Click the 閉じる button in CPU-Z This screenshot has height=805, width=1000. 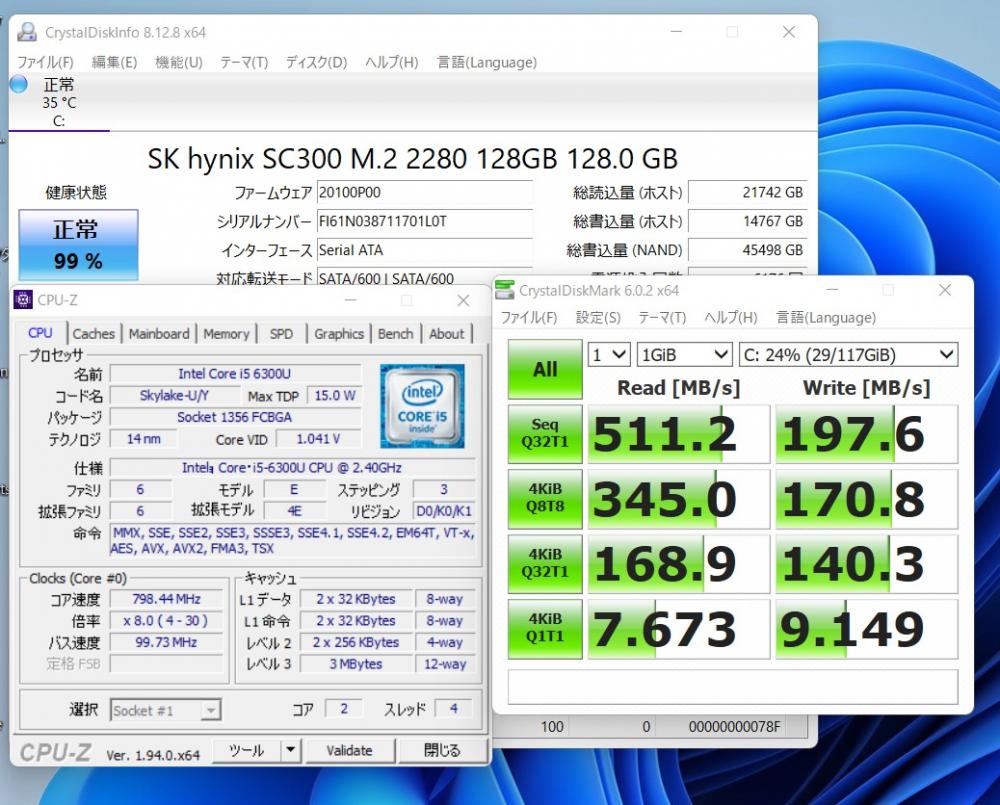pos(442,750)
